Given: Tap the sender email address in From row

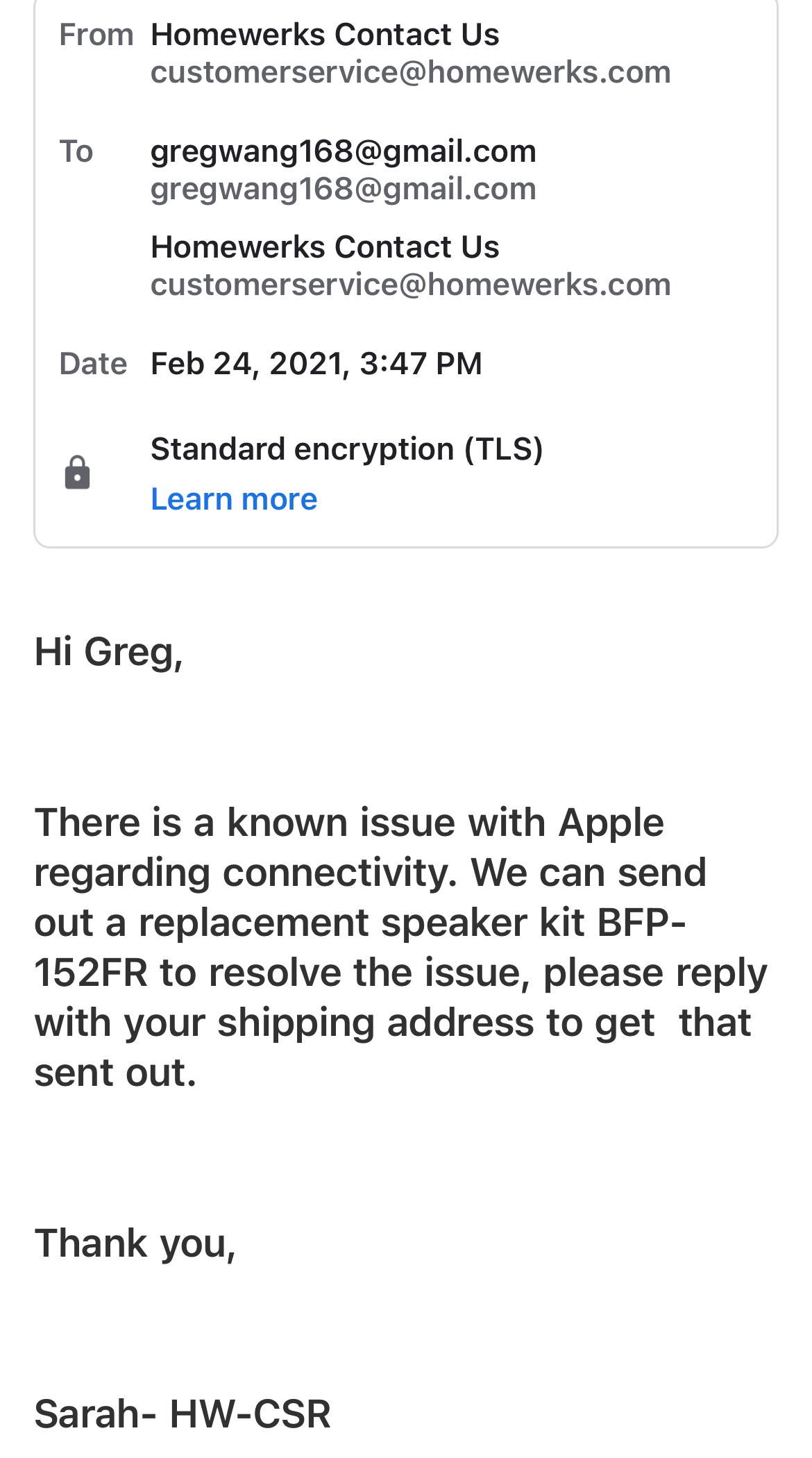Looking at the screenshot, I should click(410, 72).
